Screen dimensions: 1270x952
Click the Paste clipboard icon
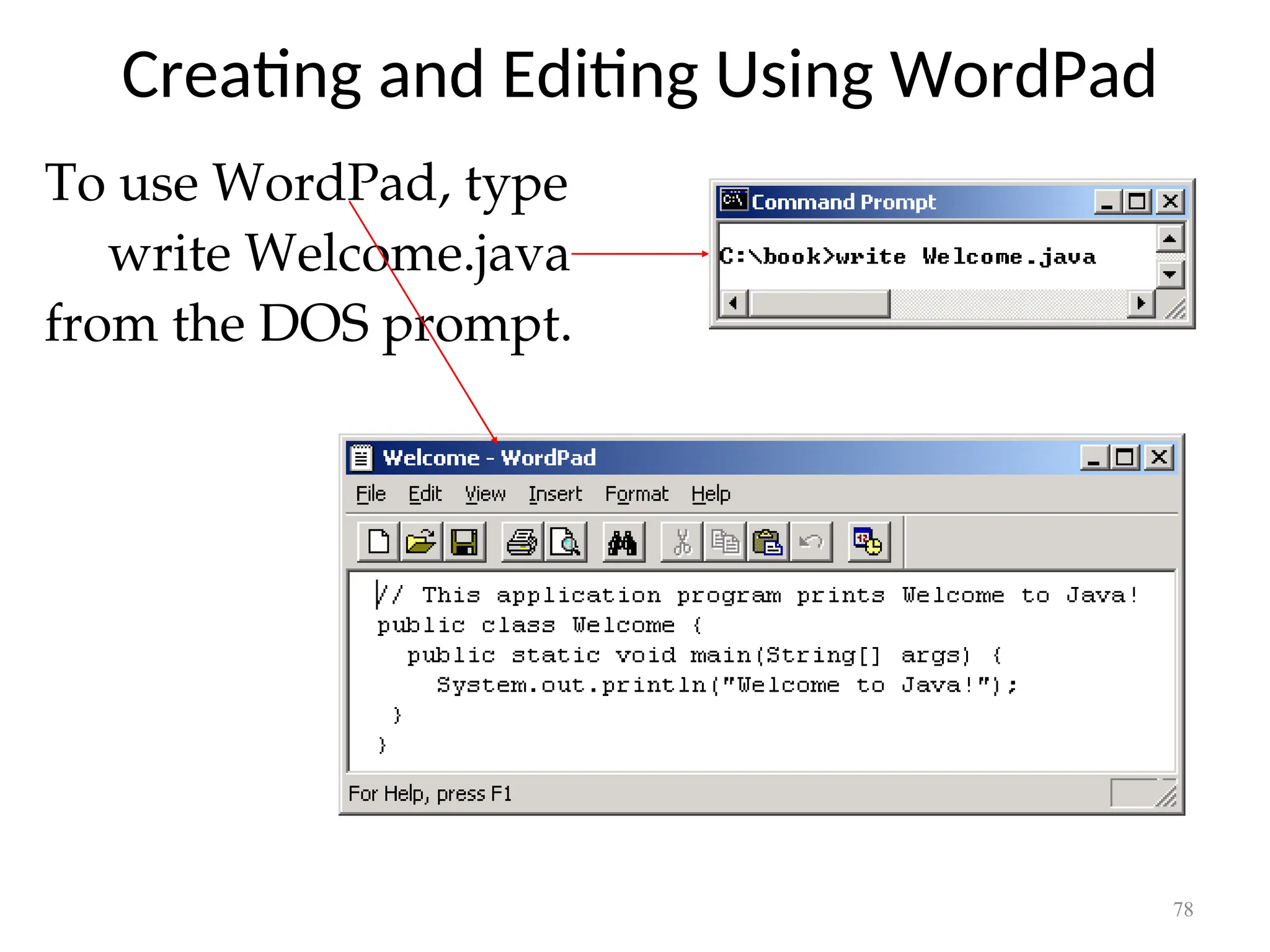[767, 542]
